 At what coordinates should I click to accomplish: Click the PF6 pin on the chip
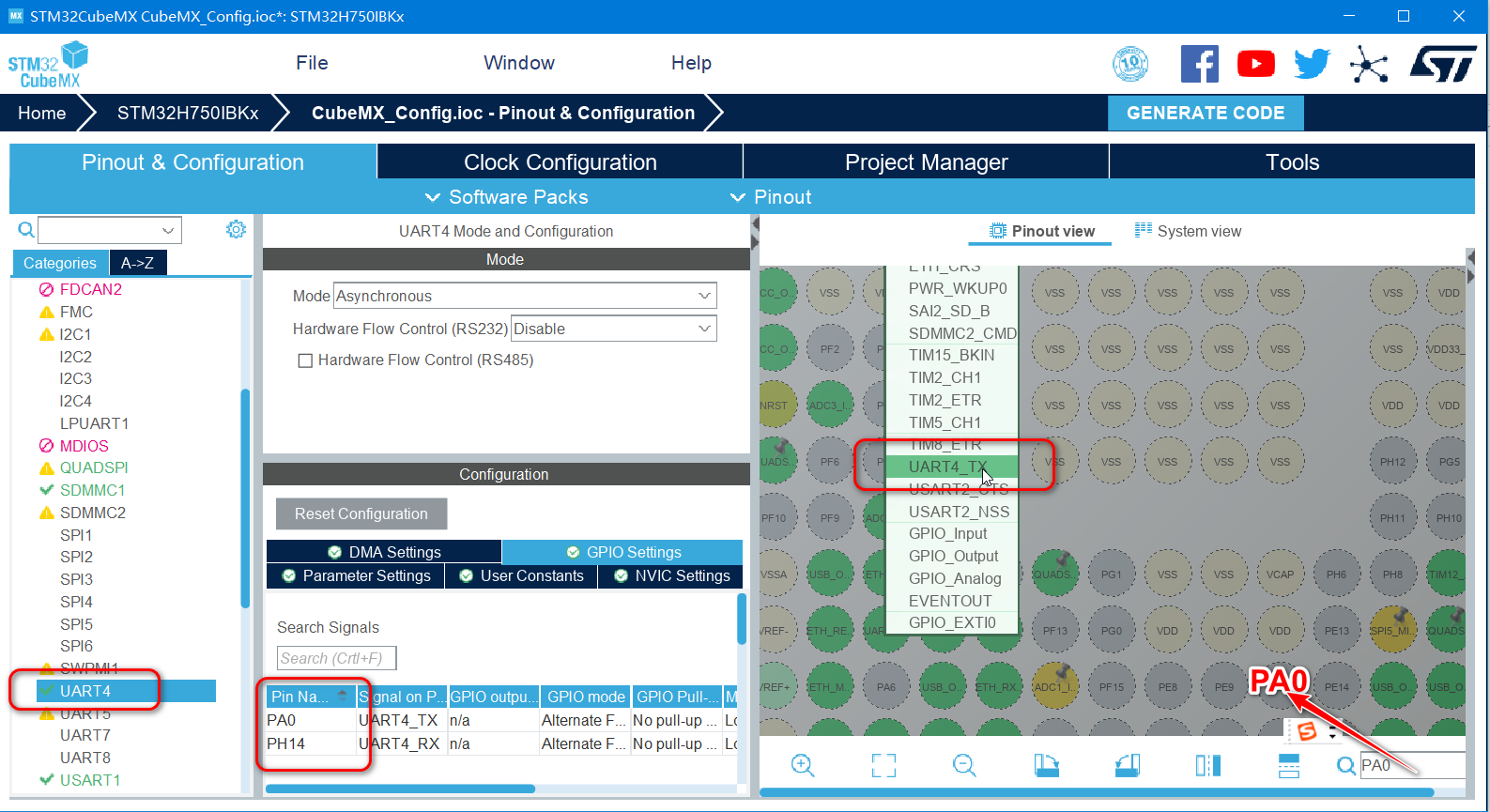tap(829, 462)
